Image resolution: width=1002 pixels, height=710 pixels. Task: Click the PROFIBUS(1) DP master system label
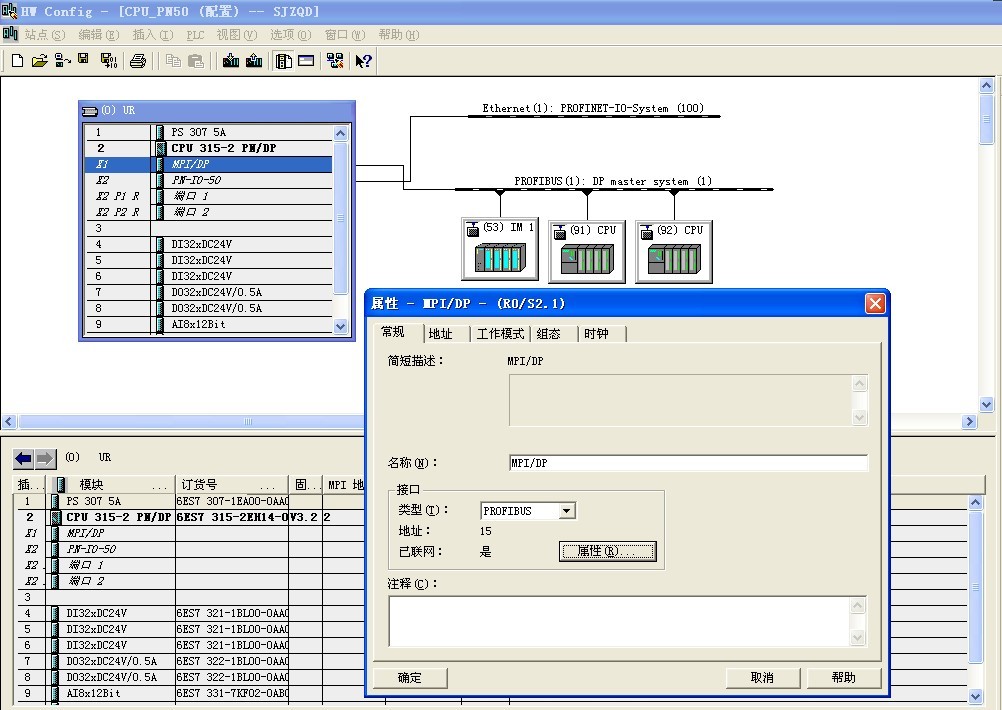pos(613,181)
